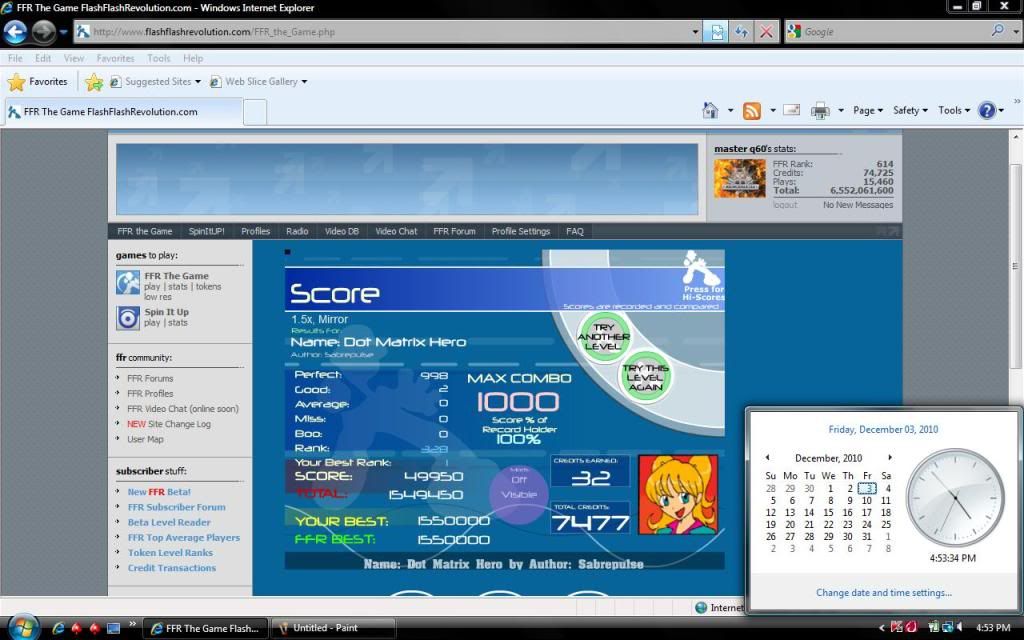Image resolution: width=1024 pixels, height=640 pixels.
Task: Open the Favorites star button
Action: (38, 82)
